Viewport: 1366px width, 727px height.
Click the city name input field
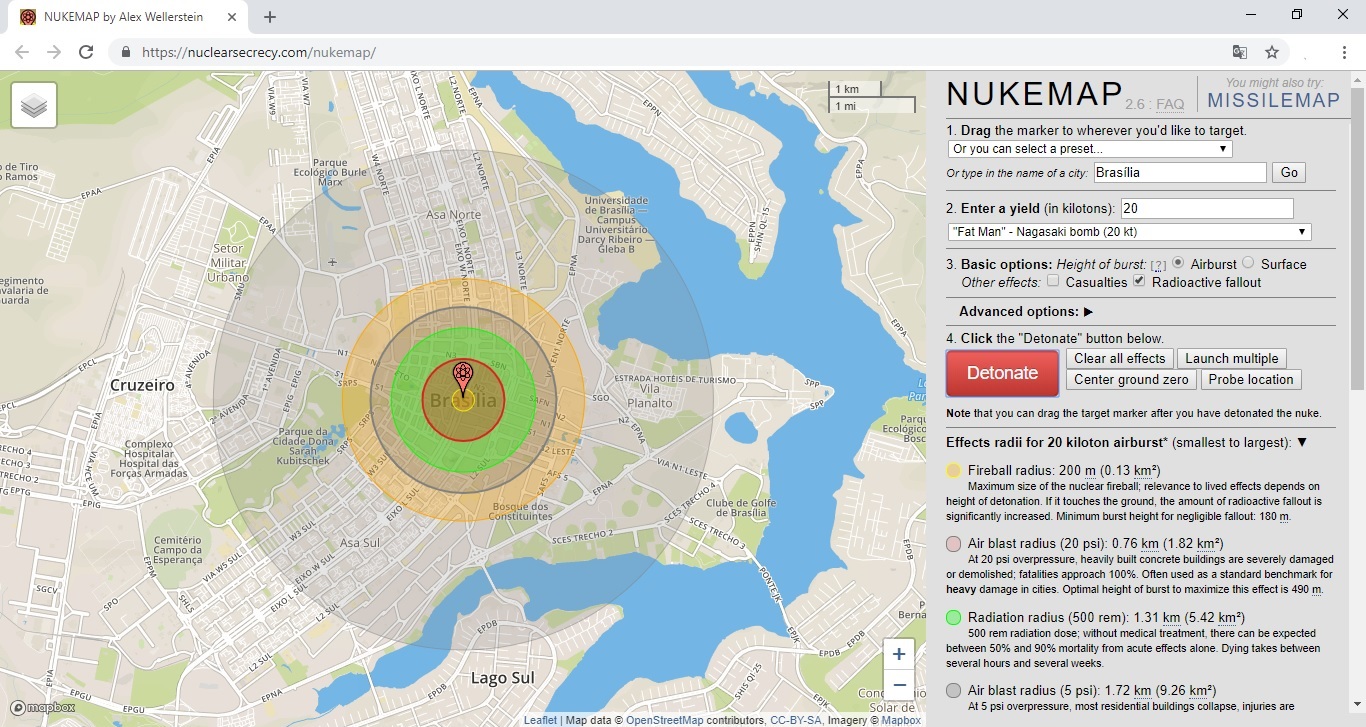[1179, 172]
